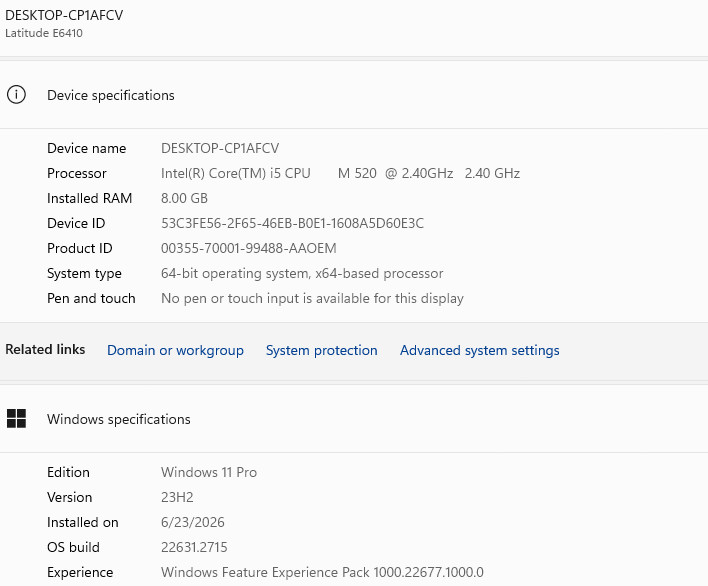Select the 23H2 version value
The width and height of the screenshot is (708, 586).
pos(177,497)
